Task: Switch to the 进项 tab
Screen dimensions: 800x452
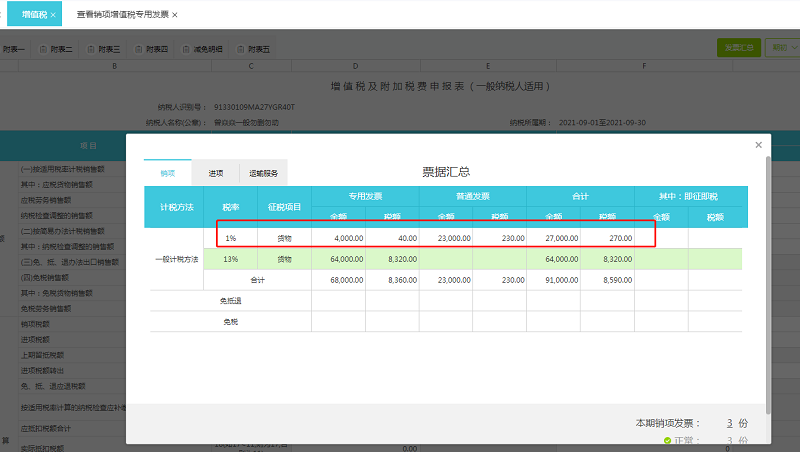Action: (x=215, y=173)
